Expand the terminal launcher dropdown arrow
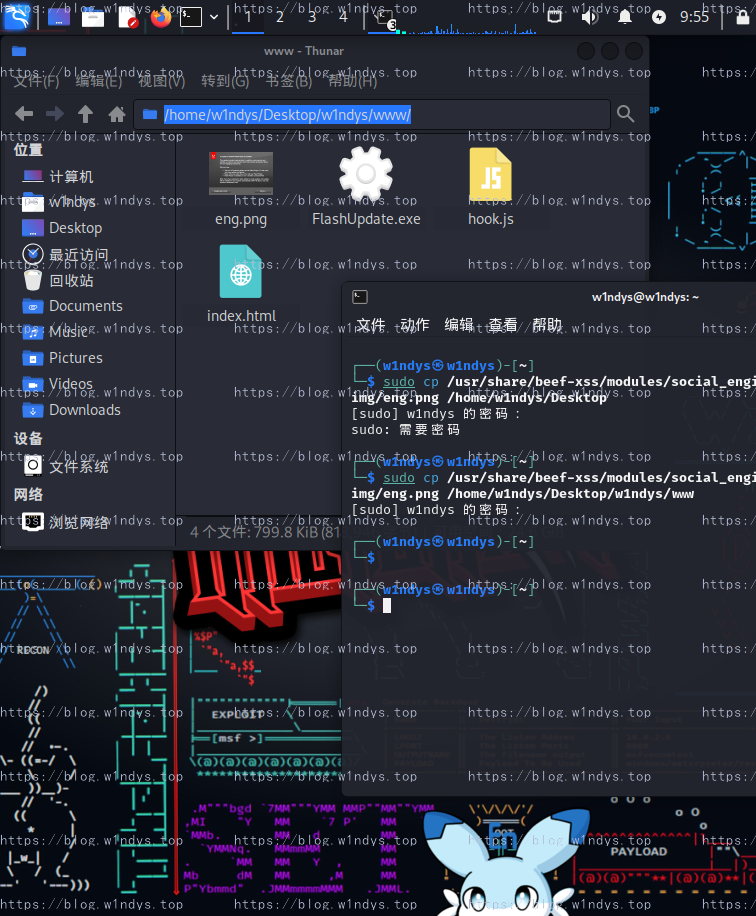The width and height of the screenshot is (756, 916). pos(214,18)
